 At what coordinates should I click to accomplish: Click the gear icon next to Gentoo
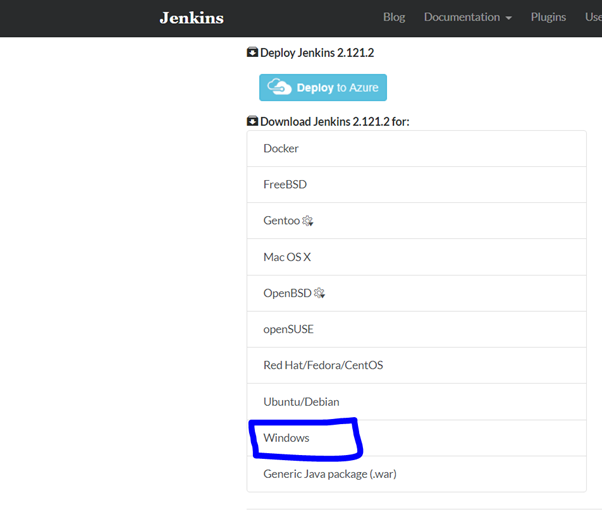point(308,221)
